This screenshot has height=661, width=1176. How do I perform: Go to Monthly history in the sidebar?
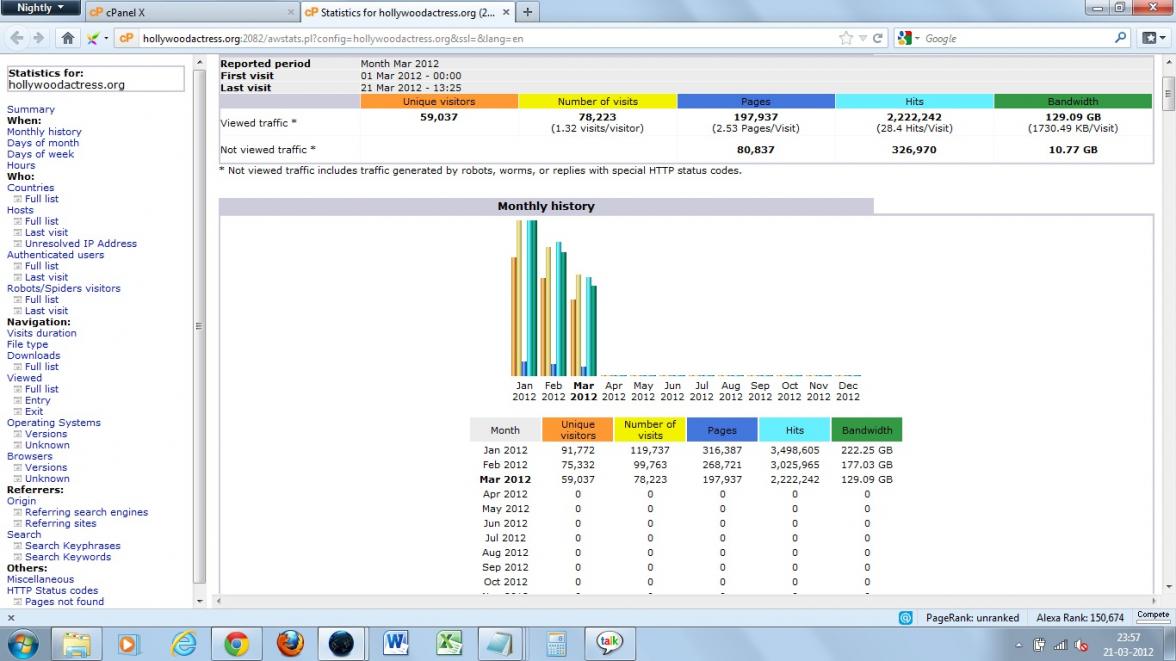pos(44,132)
